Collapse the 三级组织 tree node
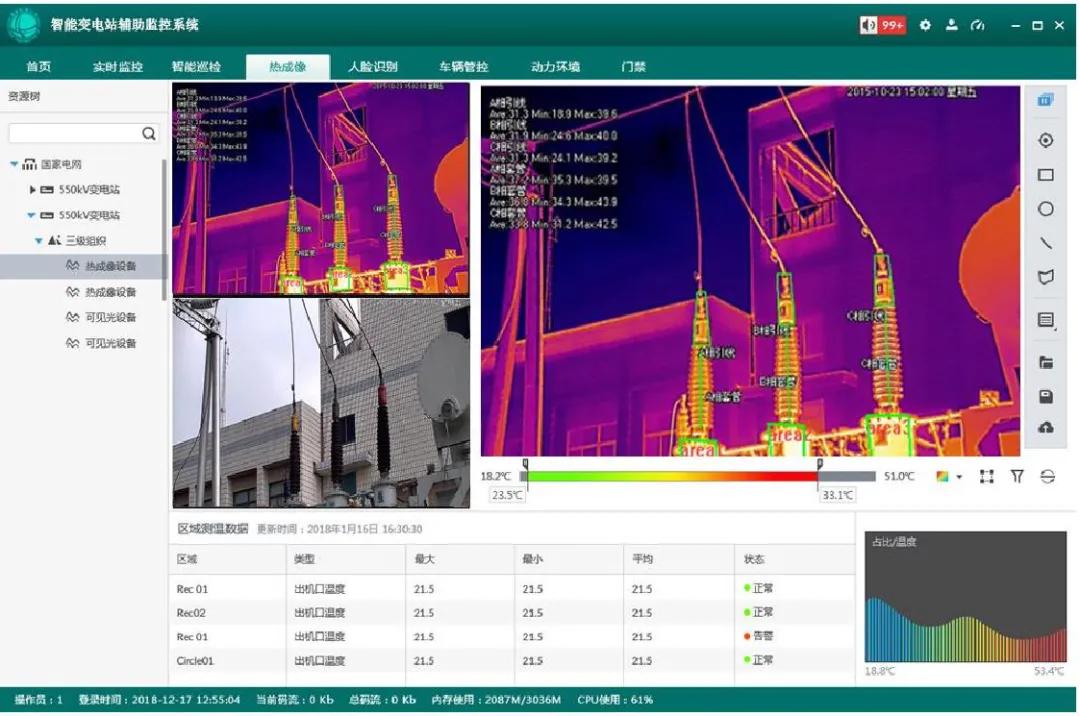 (x=38, y=241)
